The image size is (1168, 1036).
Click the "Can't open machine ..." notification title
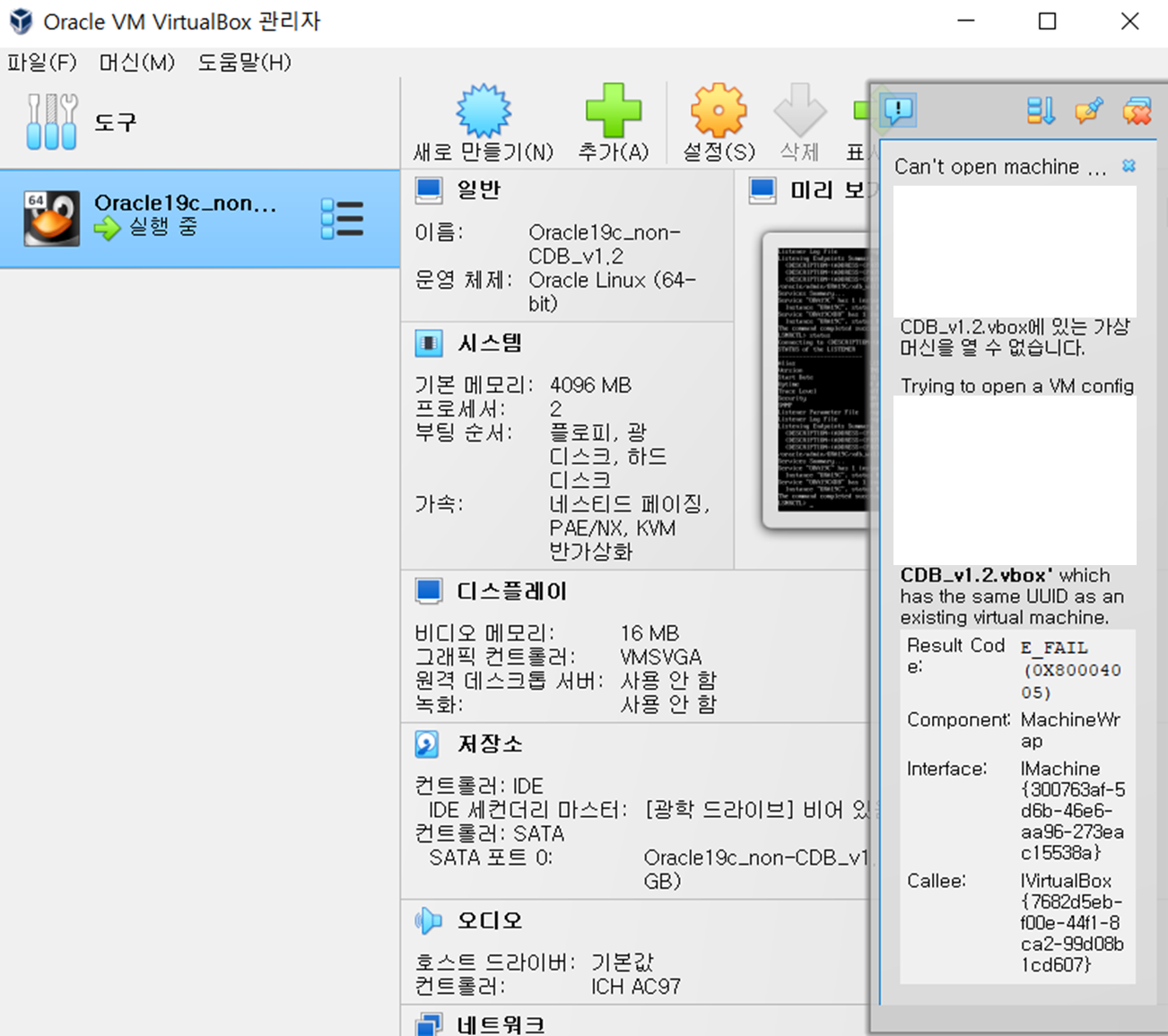[x=1000, y=167]
